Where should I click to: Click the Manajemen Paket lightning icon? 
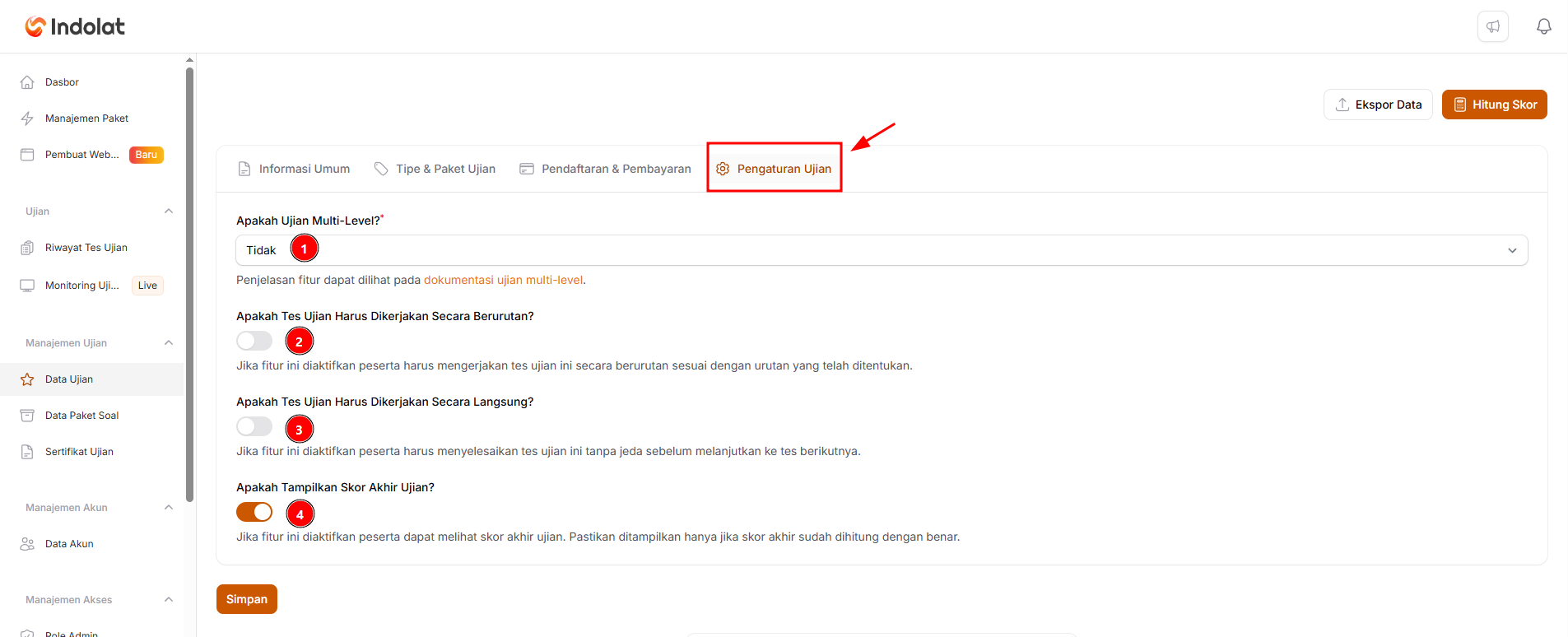pyautogui.click(x=27, y=119)
